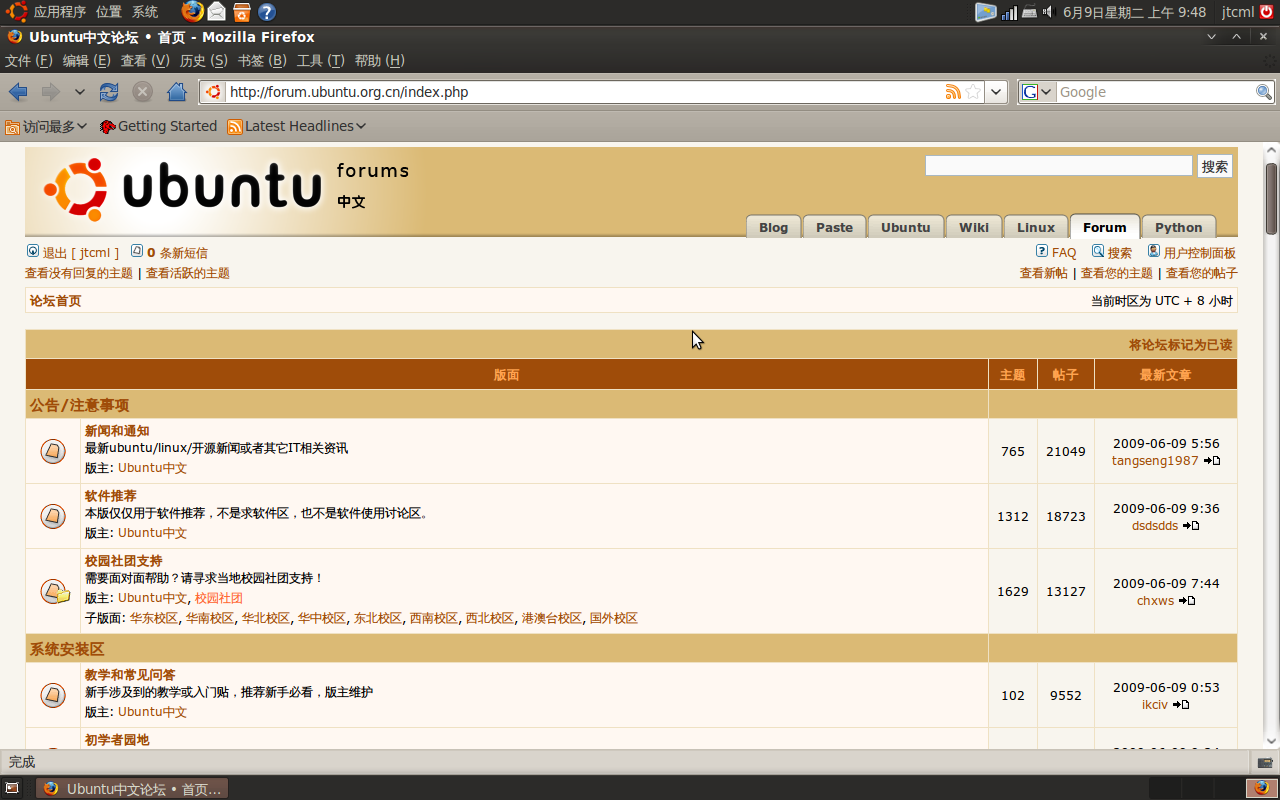Open the URL bar history dropdown
This screenshot has height=800, width=1280.
pos(996,92)
